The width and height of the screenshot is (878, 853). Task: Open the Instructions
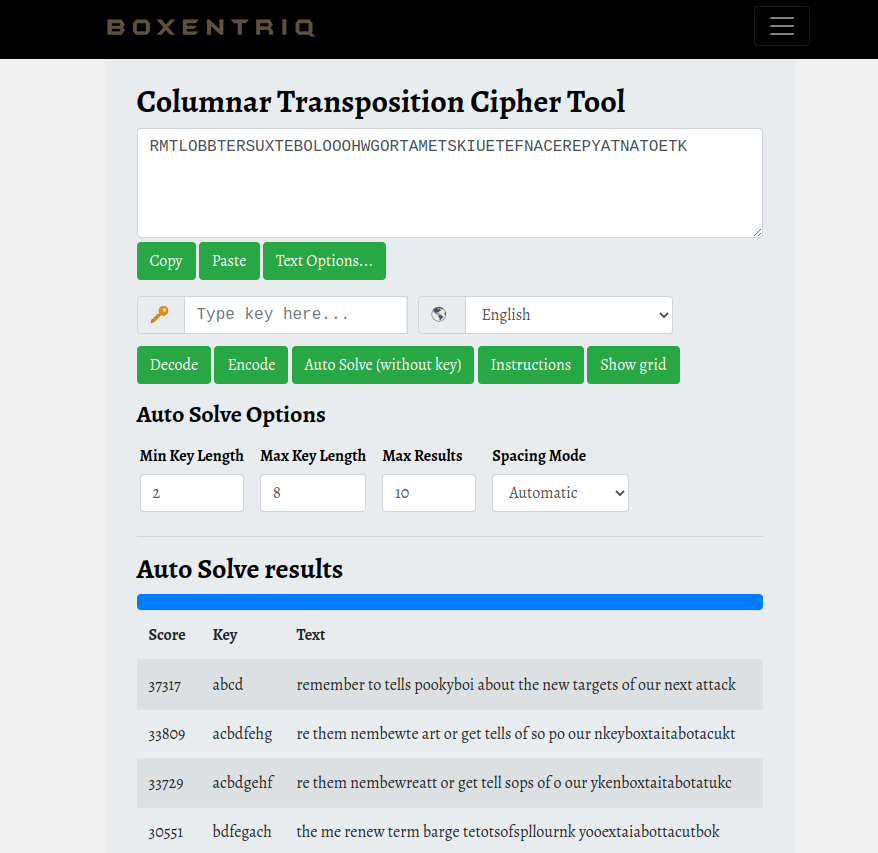coord(531,365)
